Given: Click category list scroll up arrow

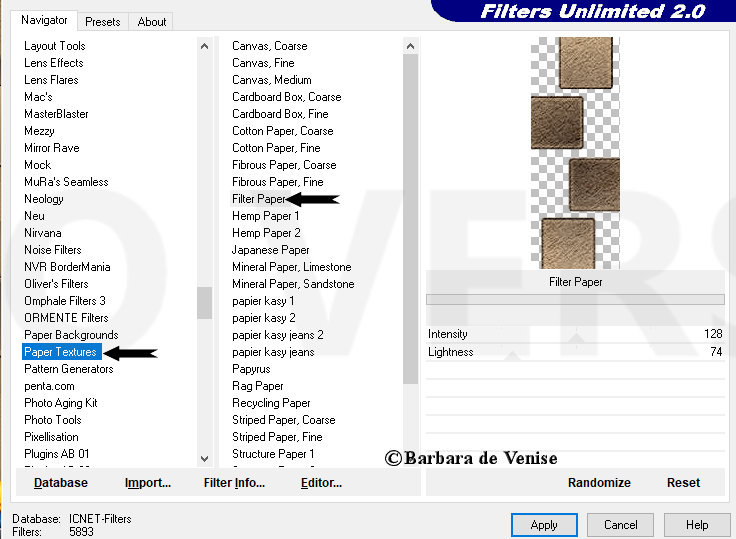Looking at the screenshot, I should [x=205, y=46].
